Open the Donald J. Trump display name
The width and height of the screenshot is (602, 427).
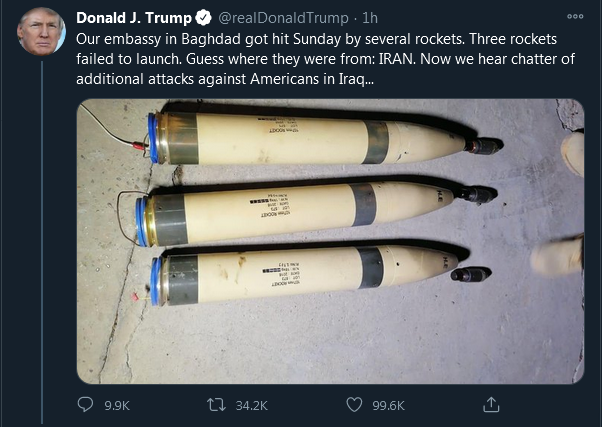(134, 18)
